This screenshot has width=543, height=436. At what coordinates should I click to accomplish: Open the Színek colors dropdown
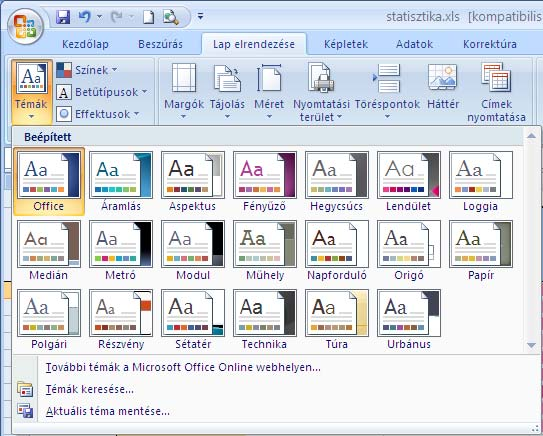(87, 70)
